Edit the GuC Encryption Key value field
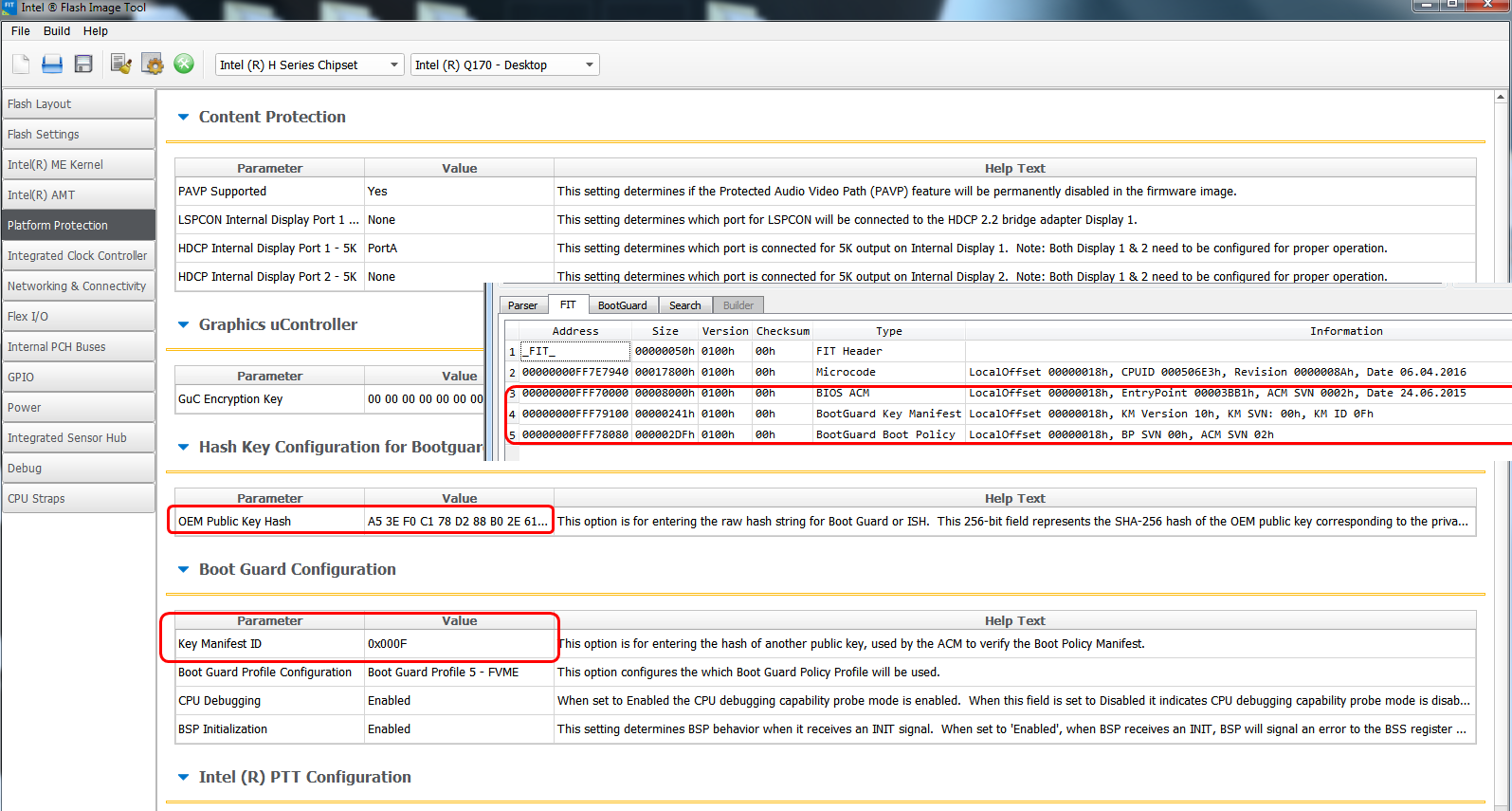1512x811 pixels. 425,399
